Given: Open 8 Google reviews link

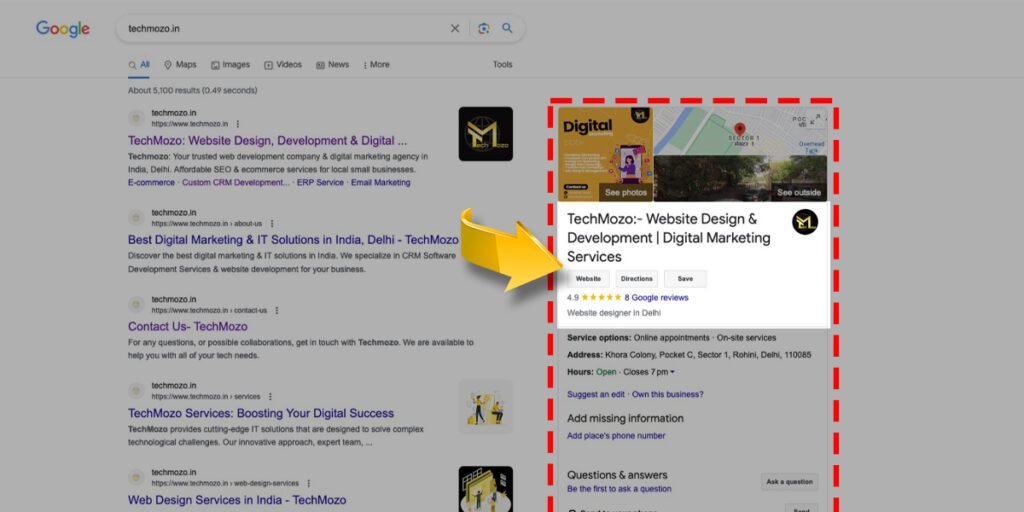Looking at the screenshot, I should (x=656, y=298).
